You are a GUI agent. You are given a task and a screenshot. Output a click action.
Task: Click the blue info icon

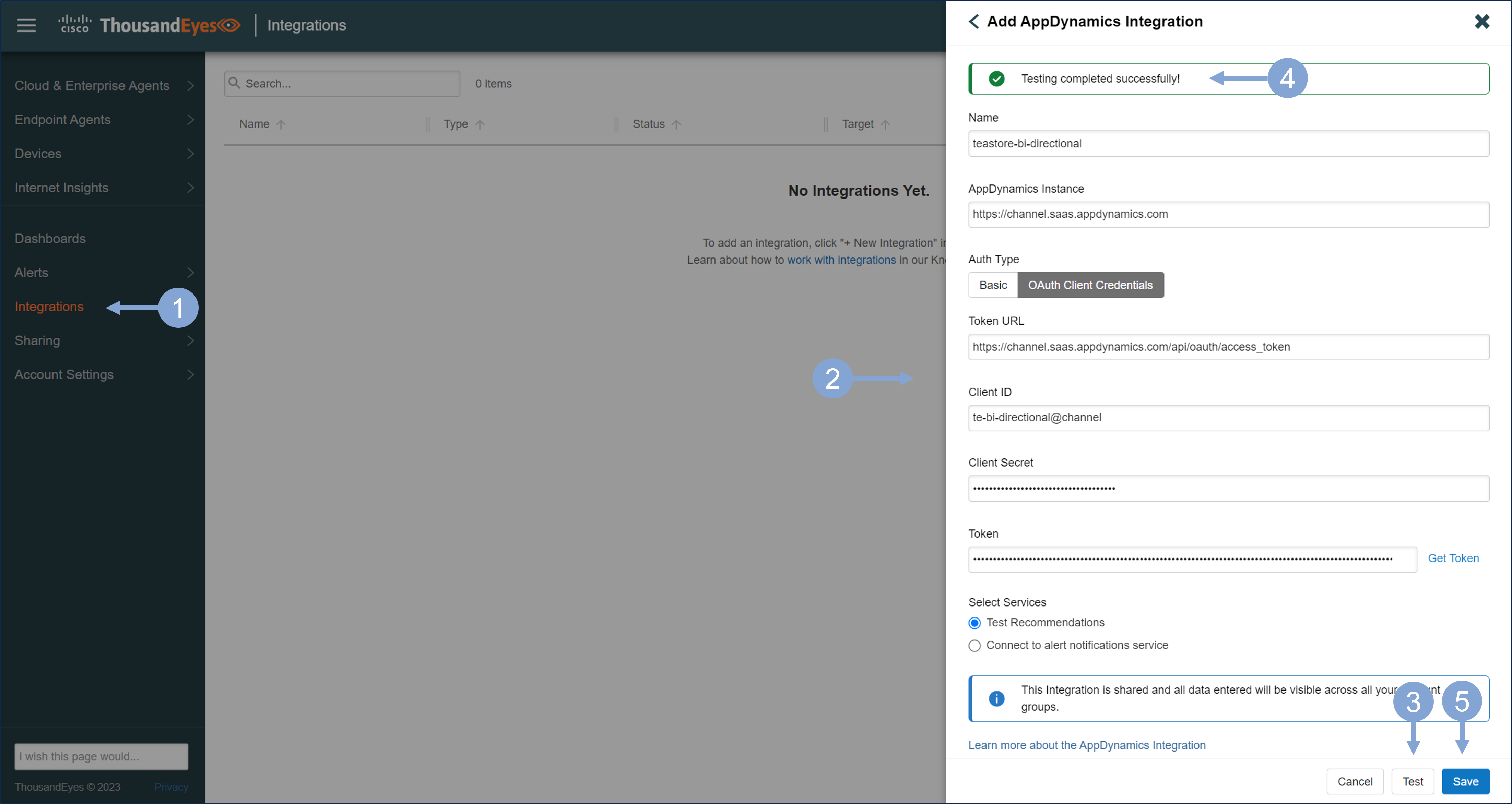[x=996, y=698]
